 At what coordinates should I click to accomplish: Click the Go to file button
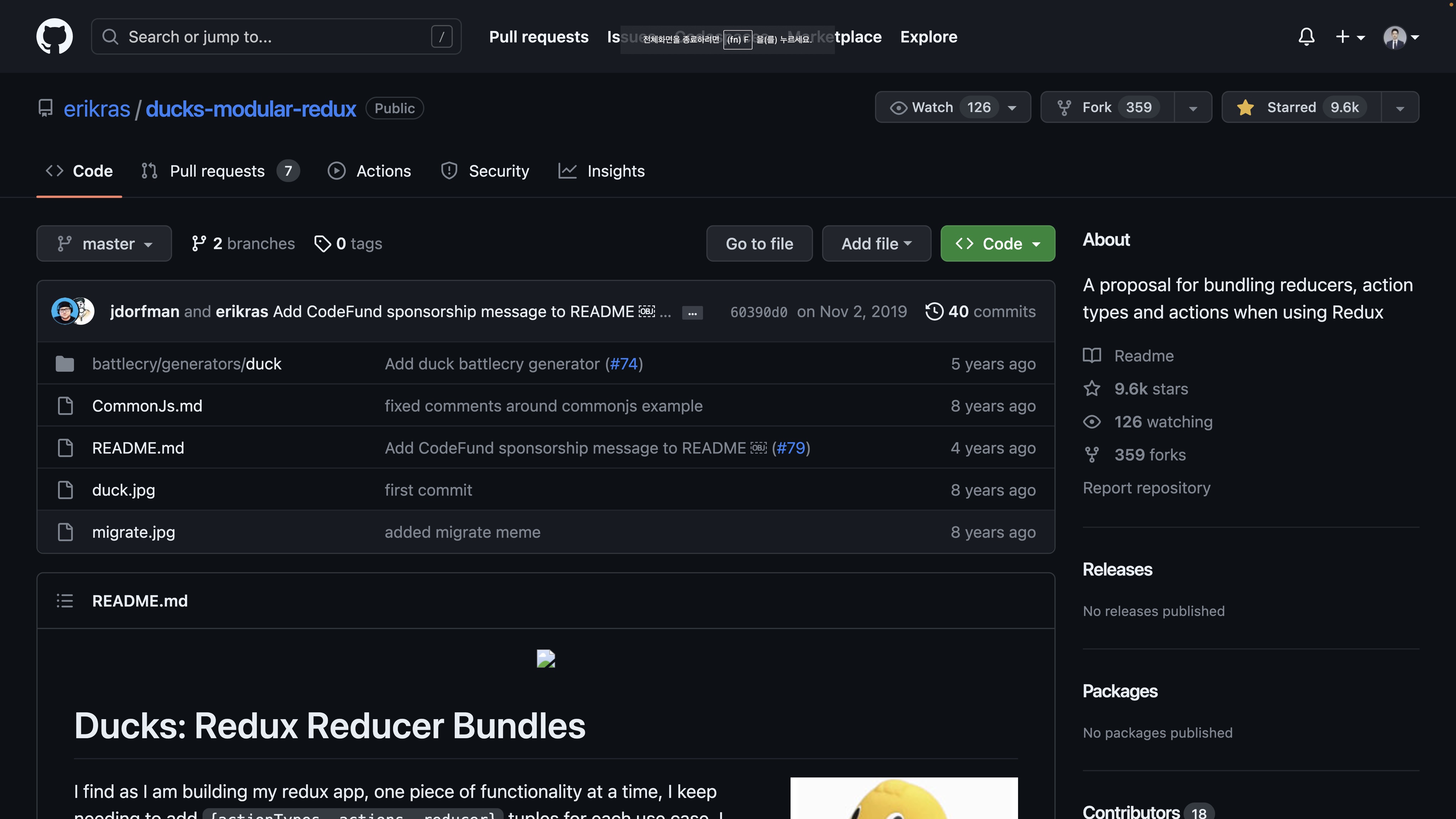coord(759,243)
